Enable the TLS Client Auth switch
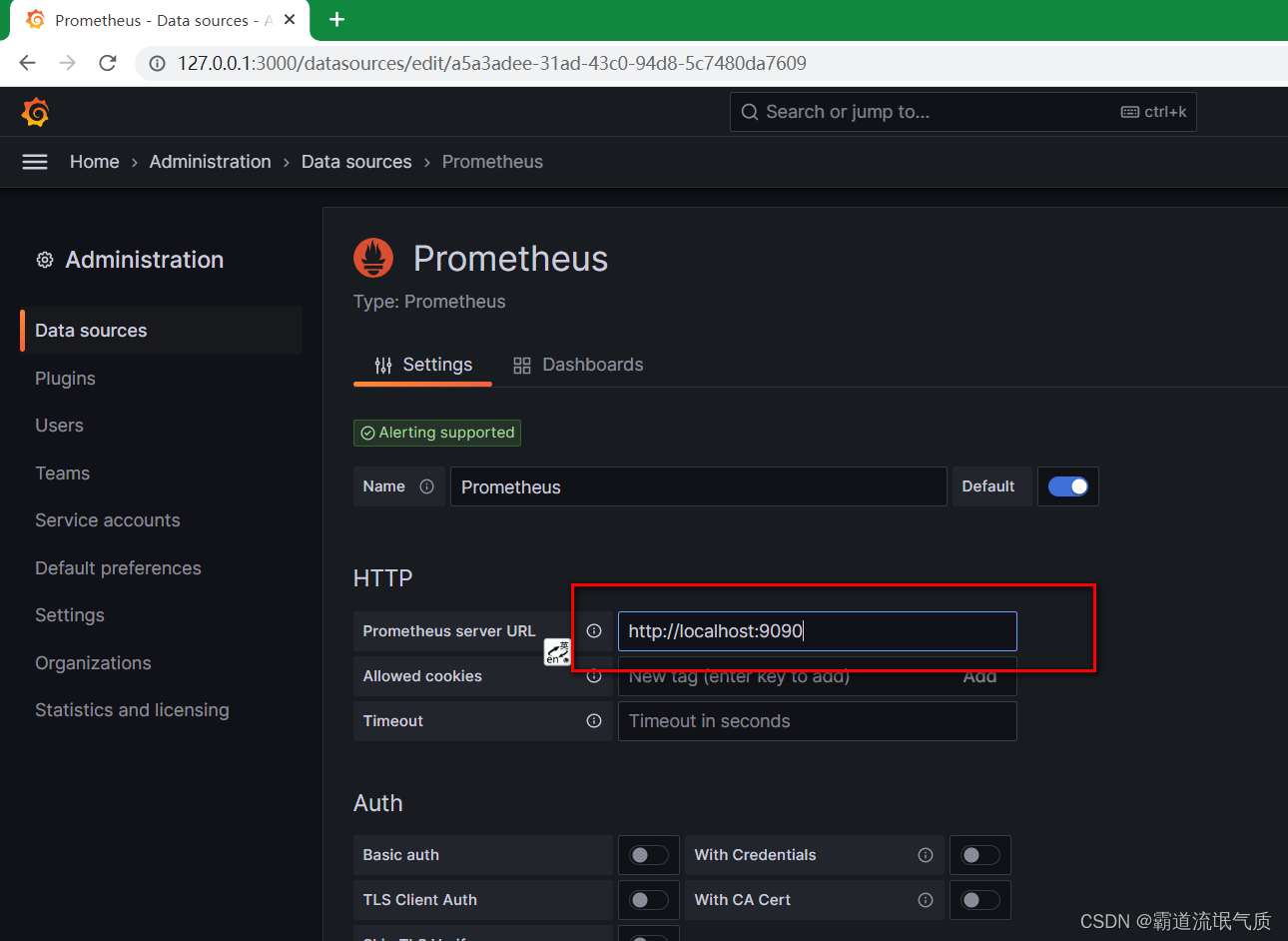This screenshot has height=941, width=1288. (x=649, y=900)
